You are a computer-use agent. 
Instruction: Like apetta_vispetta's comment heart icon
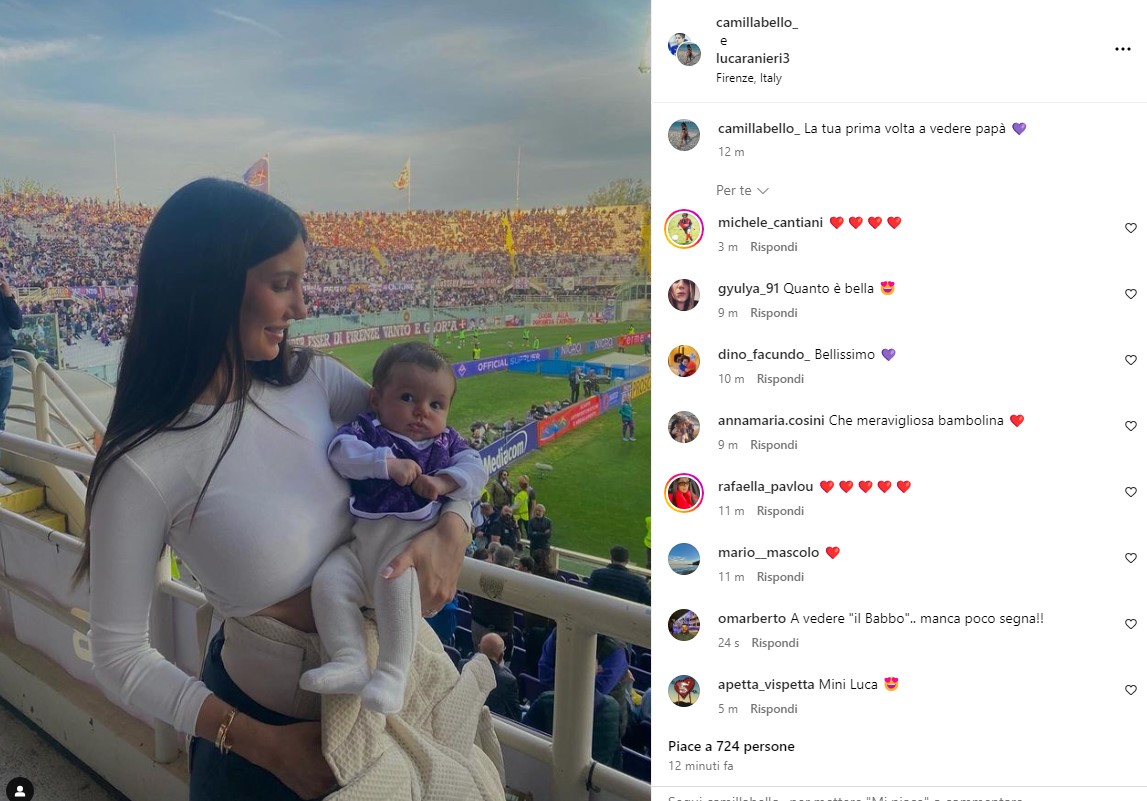[x=1130, y=690]
